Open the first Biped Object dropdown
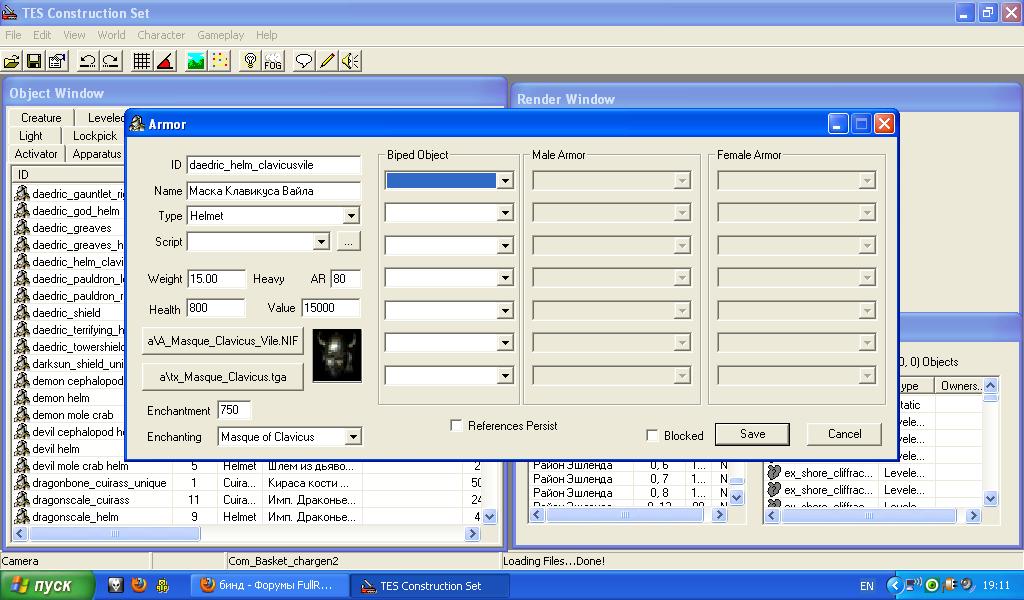Viewport: 1024px width, 600px height. (505, 181)
